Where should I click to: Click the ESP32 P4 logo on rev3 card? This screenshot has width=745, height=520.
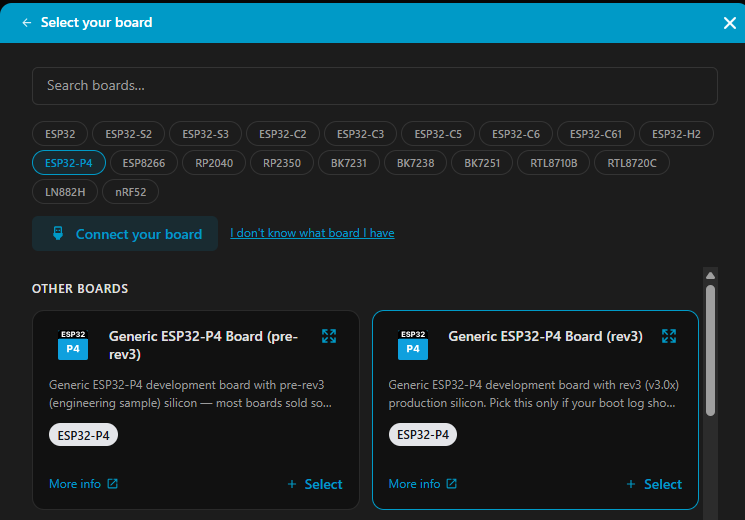pos(412,345)
